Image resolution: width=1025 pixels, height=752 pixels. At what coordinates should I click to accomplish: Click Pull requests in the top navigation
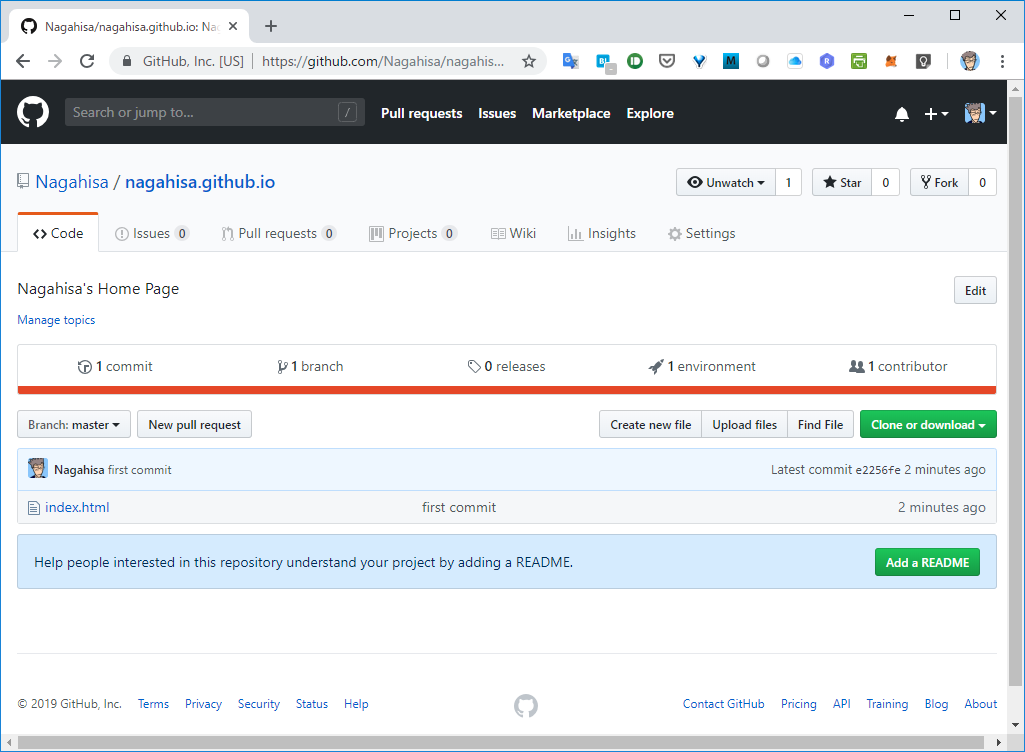click(422, 113)
